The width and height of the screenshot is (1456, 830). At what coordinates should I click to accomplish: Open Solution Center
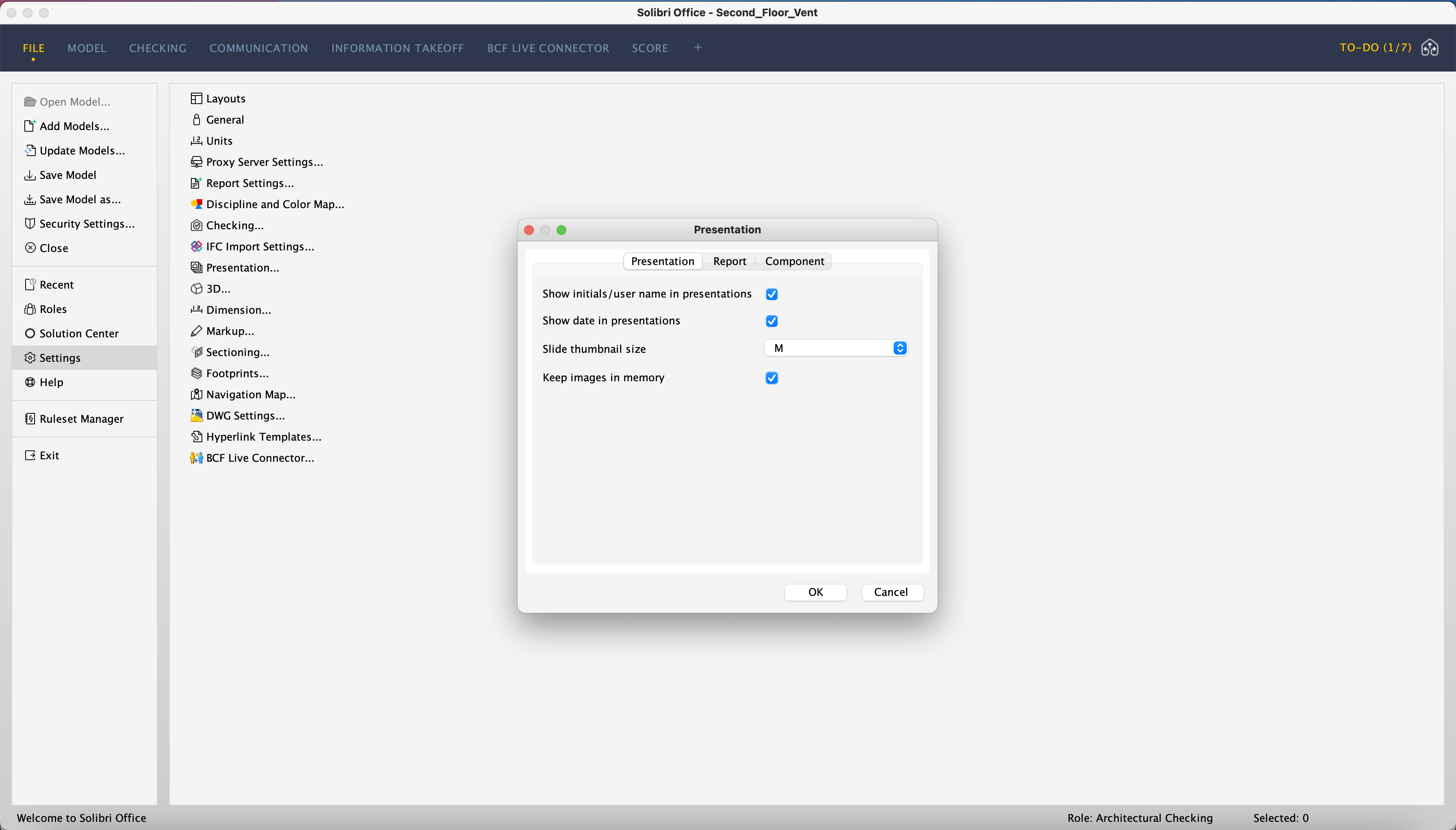coord(79,333)
